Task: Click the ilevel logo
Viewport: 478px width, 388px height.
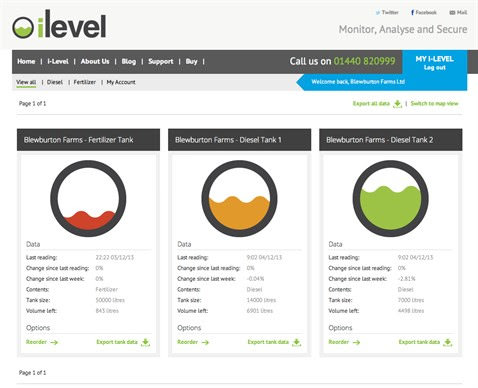Action: coord(59,25)
